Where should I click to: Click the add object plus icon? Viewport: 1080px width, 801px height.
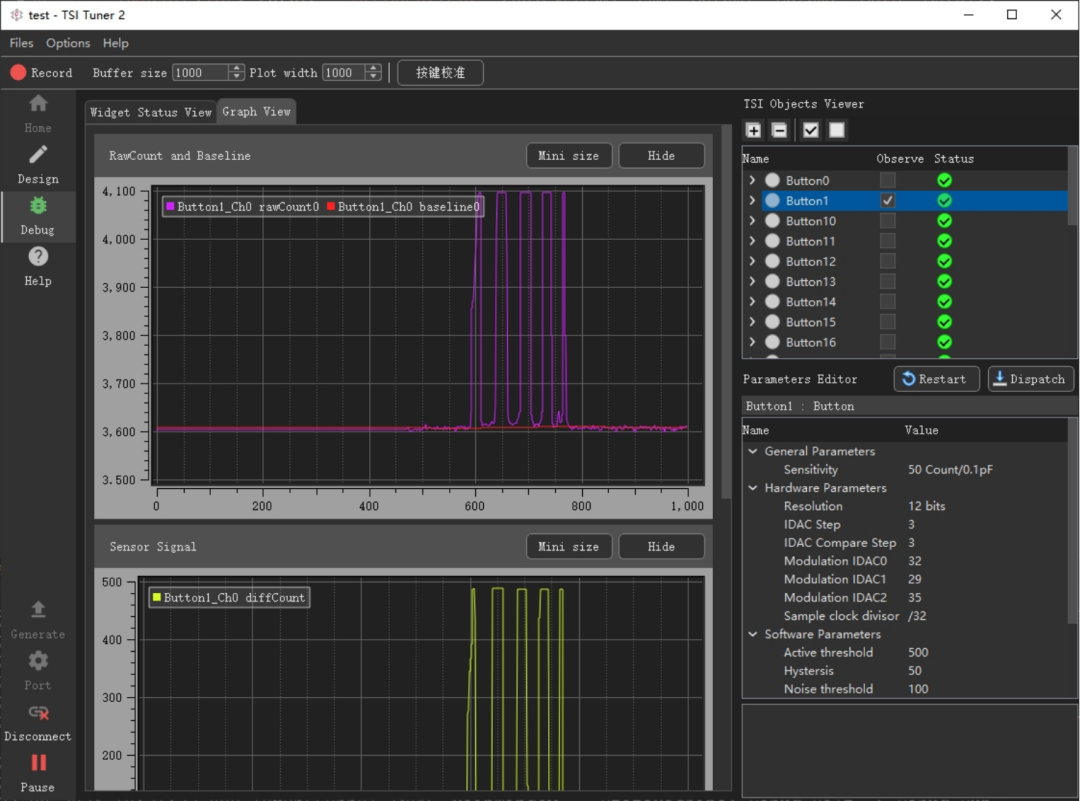point(754,130)
